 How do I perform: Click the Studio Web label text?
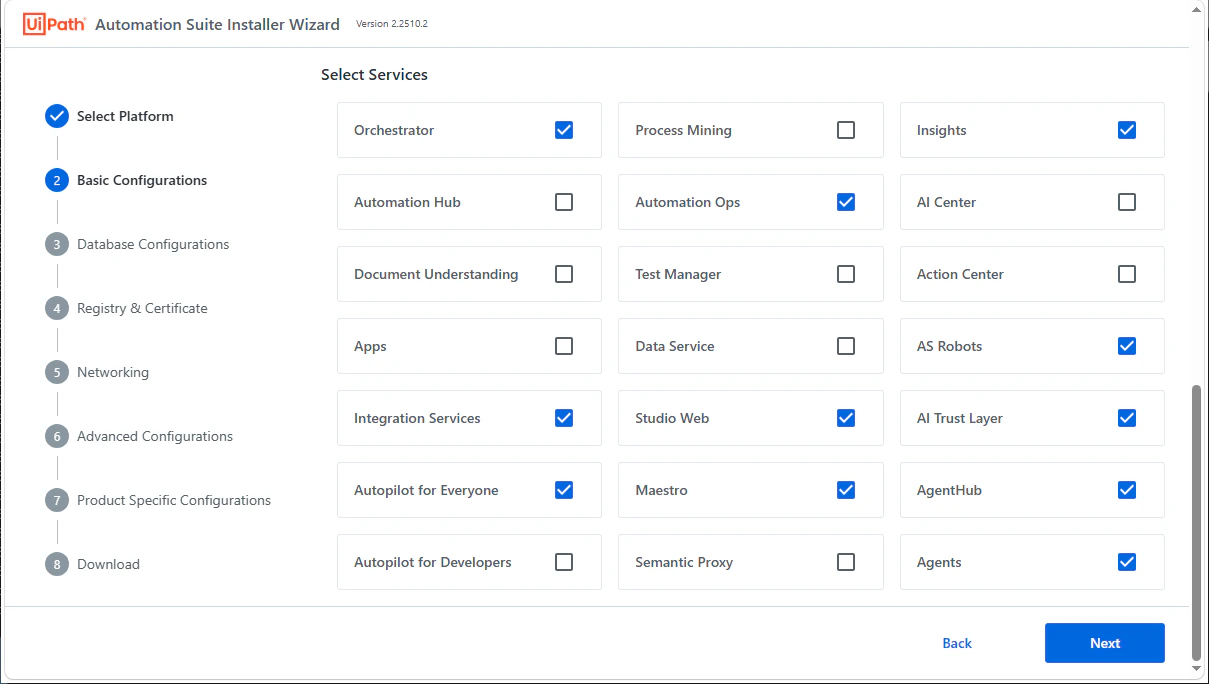(x=672, y=418)
